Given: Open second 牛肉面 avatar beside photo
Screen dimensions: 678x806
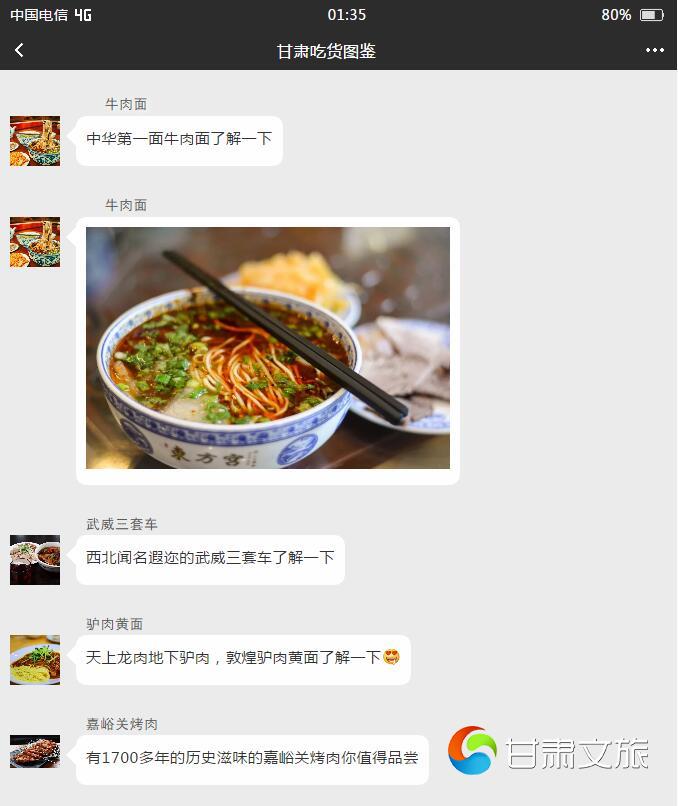Looking at the screenshot, I should (35, 242).
